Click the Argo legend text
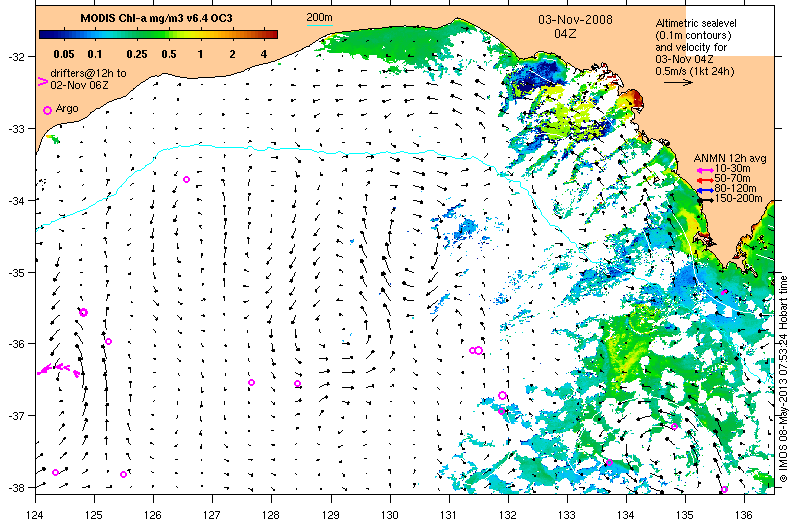 (x=67, y=109)
